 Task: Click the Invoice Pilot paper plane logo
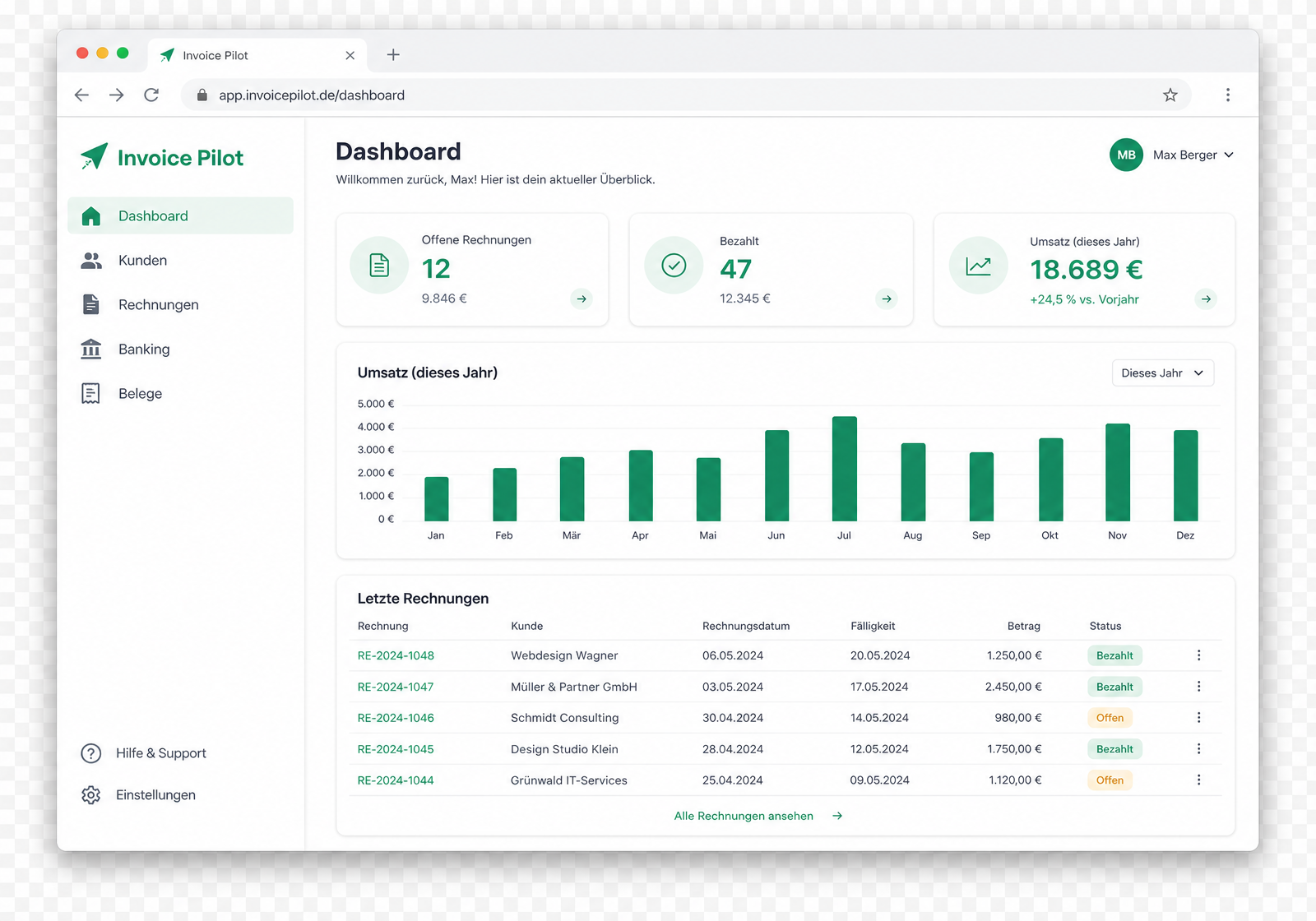(x=94, y=156)
